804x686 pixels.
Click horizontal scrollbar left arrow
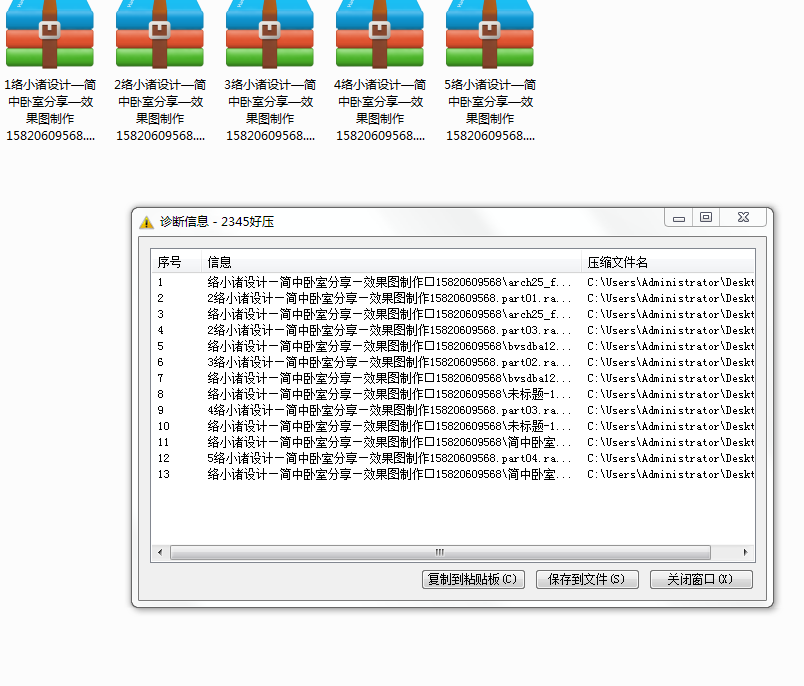(x=160, y=552)
